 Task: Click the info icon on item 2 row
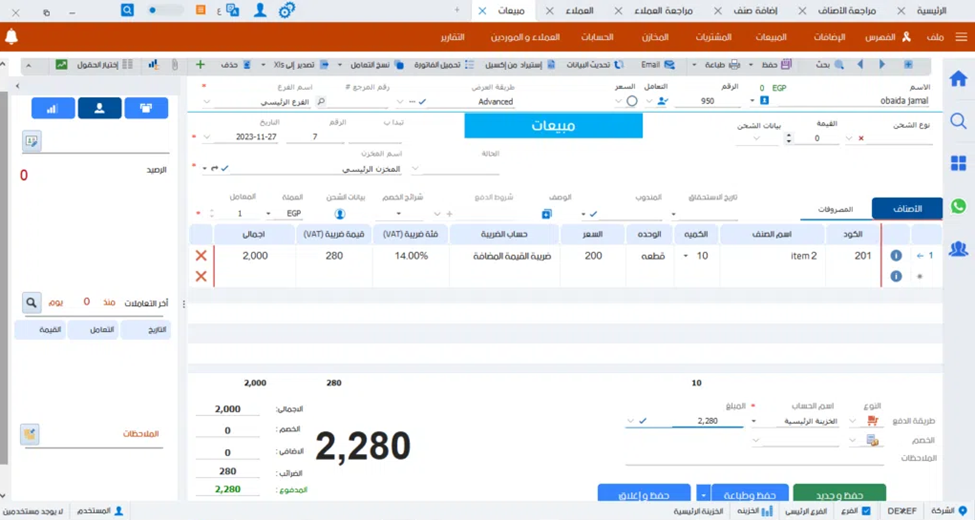coord(896,256)
